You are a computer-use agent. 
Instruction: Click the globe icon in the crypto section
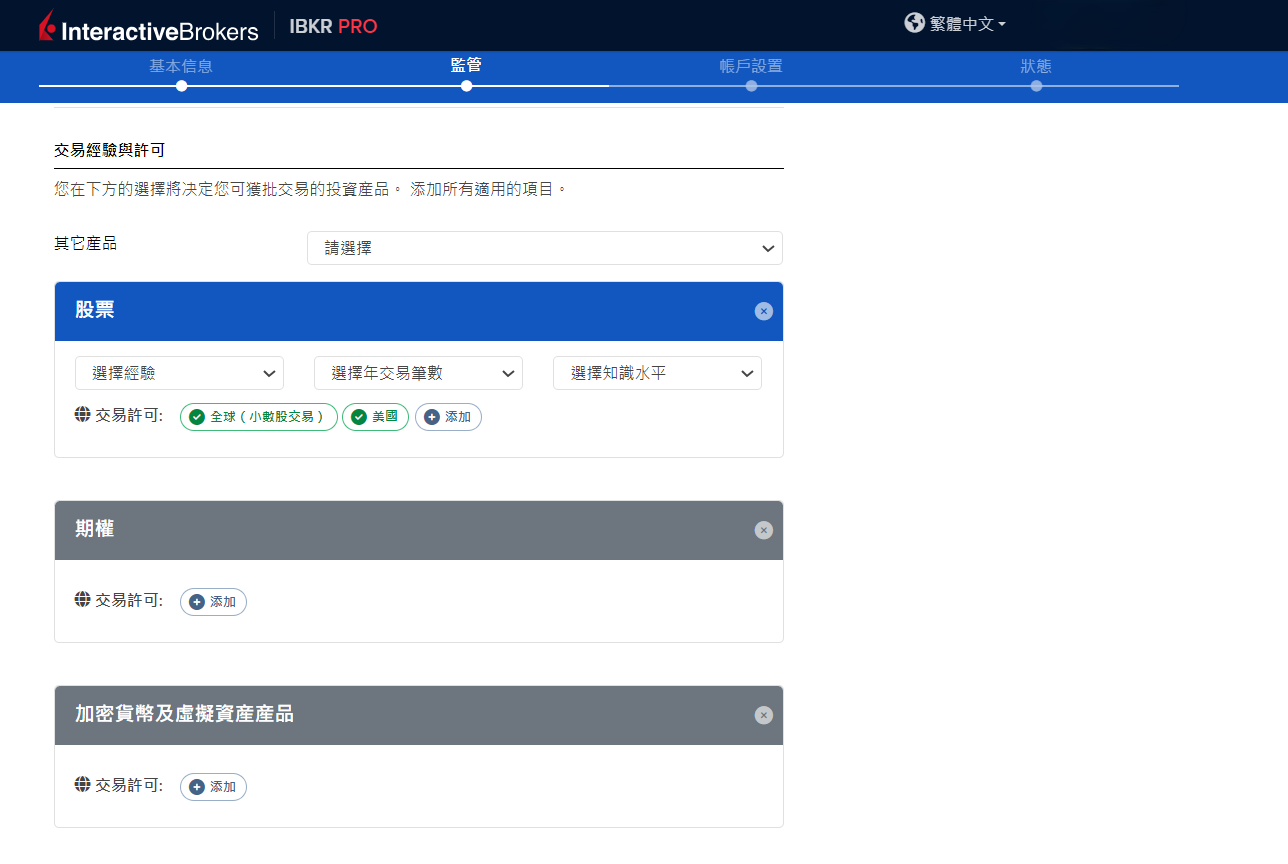pos(83,785)
